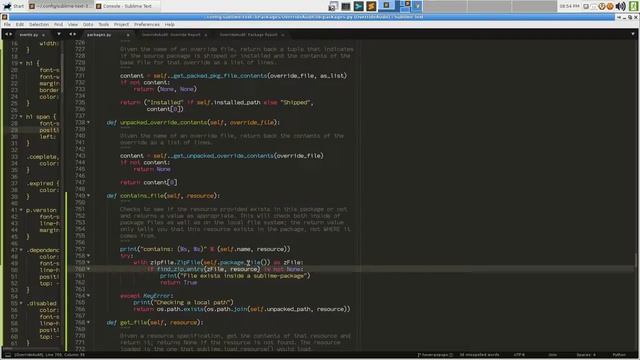The width and height of the screenshot is (640, 360).
Task: Collapse the h1 span block at line 27
Action: pyautogui.click(x=21, y=117)
